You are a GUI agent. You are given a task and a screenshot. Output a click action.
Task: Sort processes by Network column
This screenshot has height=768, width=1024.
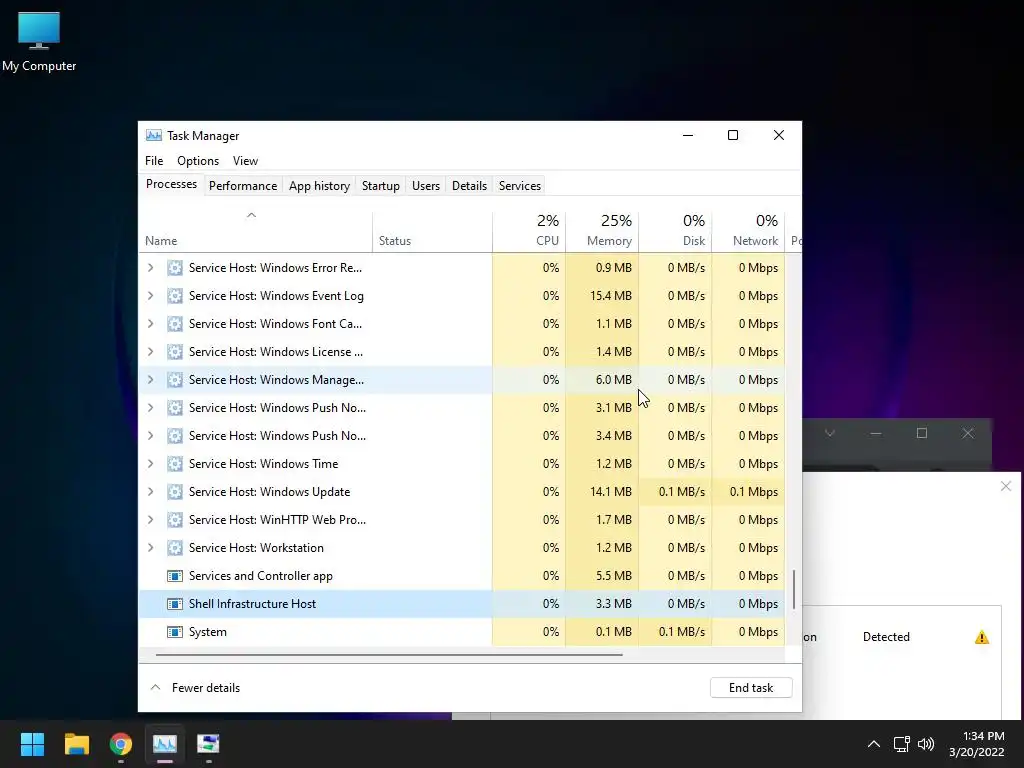pos(748,232)
